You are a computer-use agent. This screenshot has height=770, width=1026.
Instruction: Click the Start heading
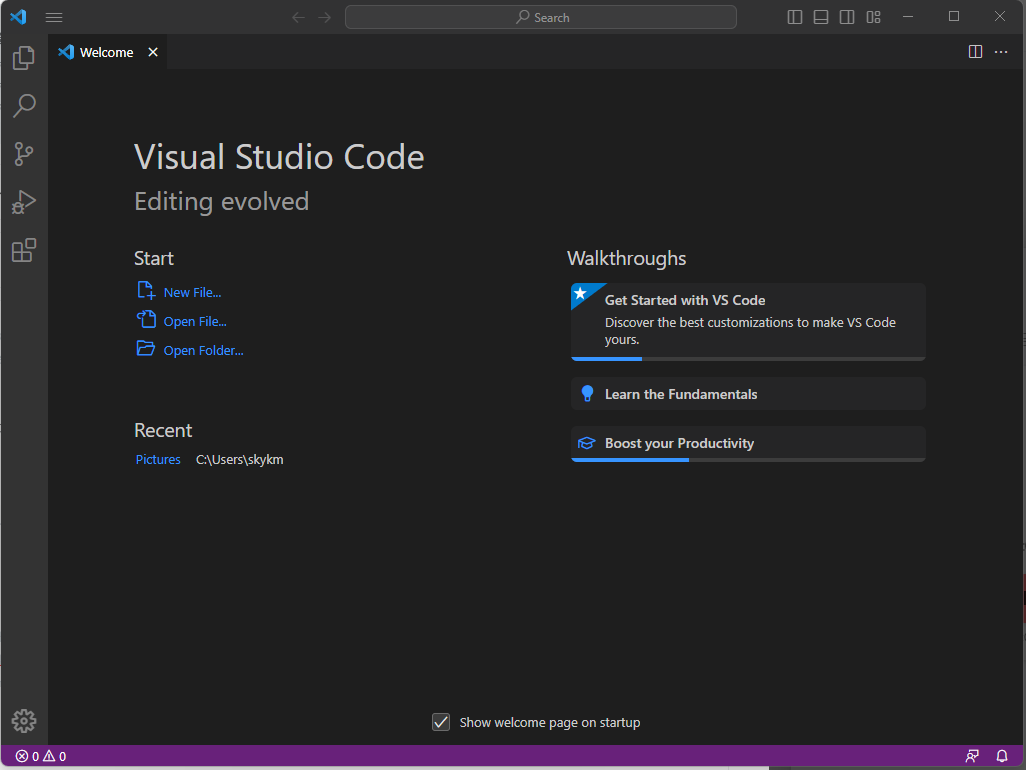coord(154,258)
